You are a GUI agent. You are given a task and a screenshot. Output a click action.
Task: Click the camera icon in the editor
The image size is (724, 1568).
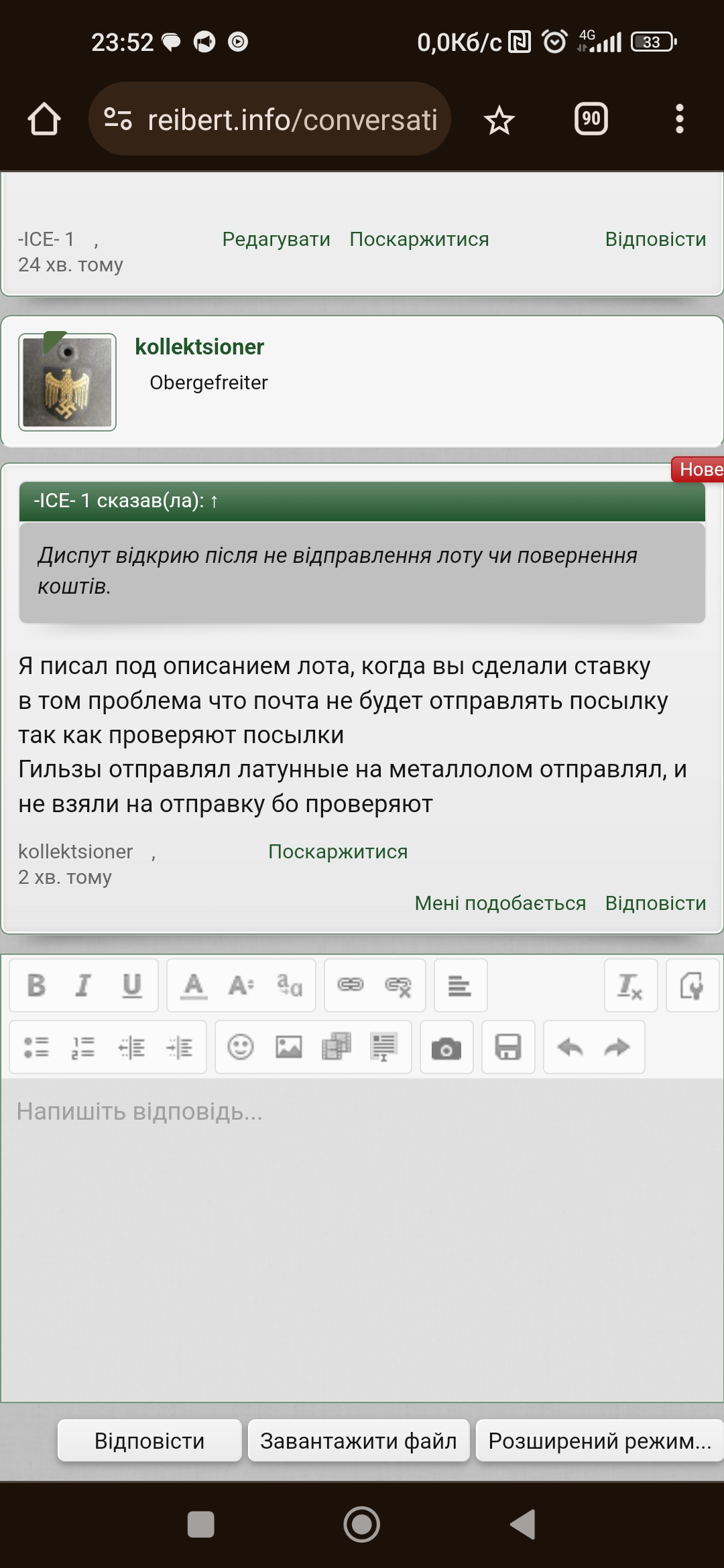(x=446, y=1047)
